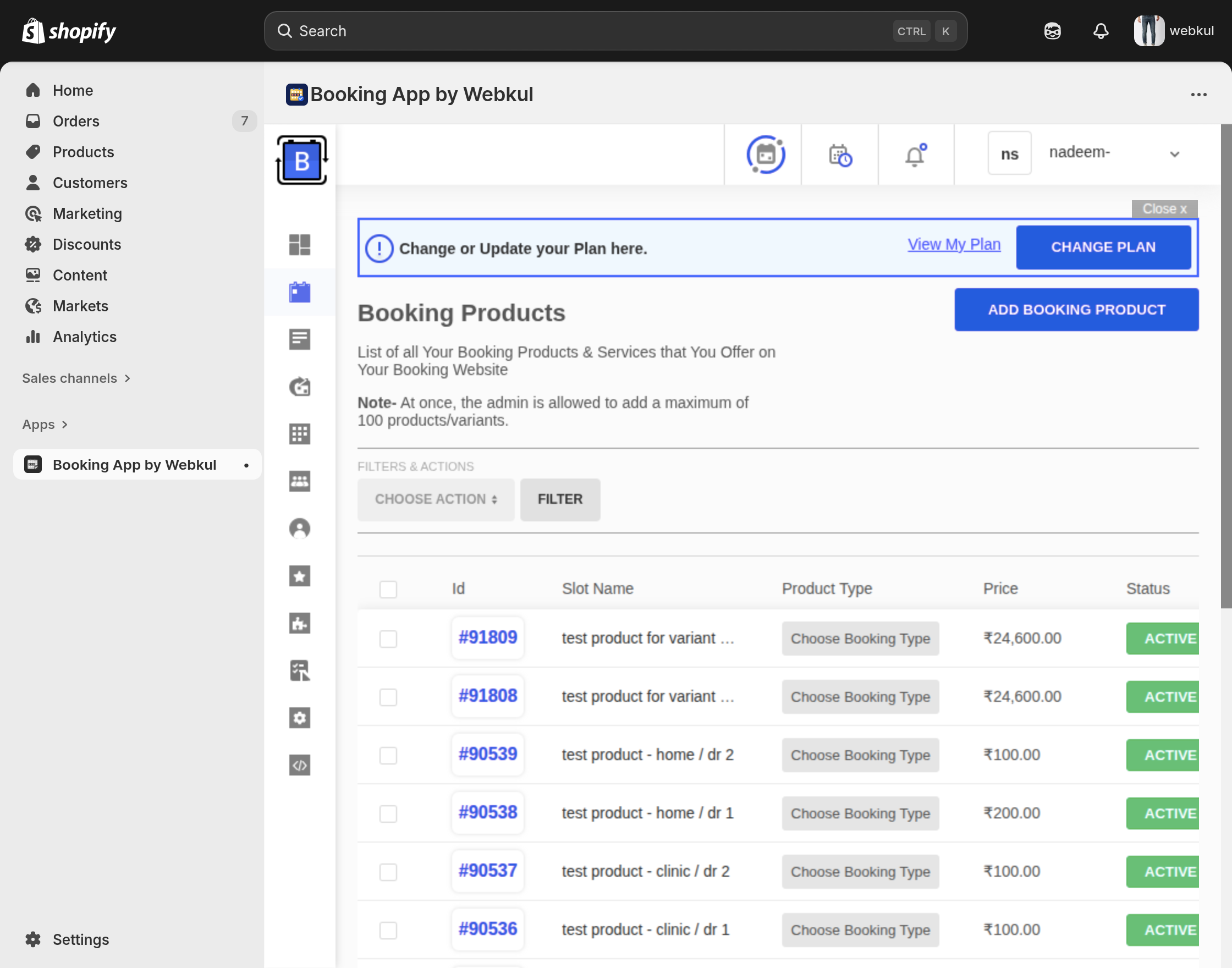Click the calendar-with-clock icon in the app header
The width and height of the screenshot is (1232, 968).
839,154
